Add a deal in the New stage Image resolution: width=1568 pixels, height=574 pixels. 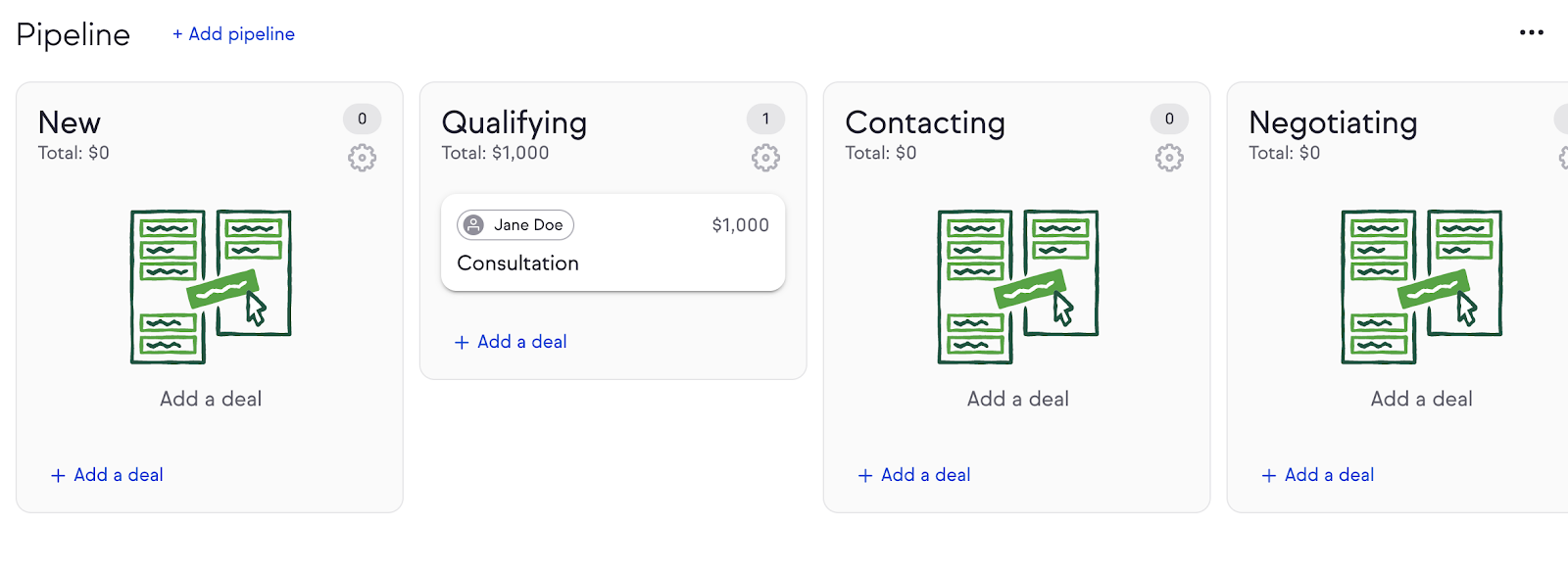click(107, 475)
